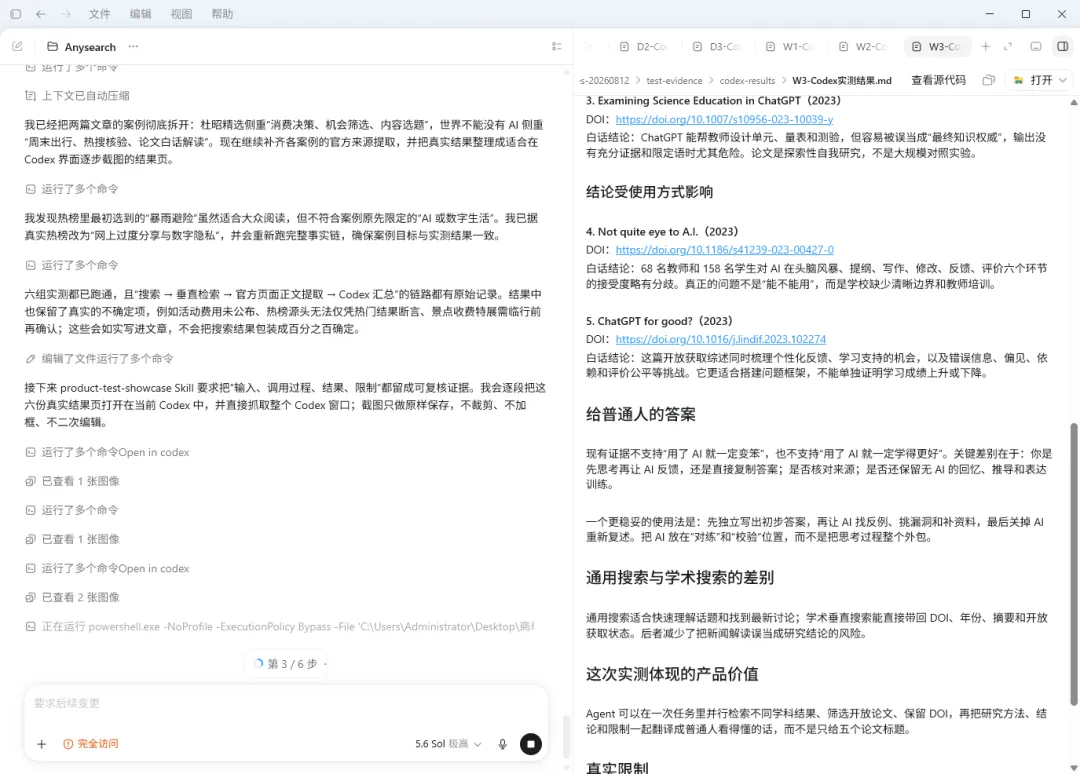The height and width of the screenshot is (774, 1080).
Task: Open the more options ellipsis beside Anysearch
Action: (x=133, y=46)
